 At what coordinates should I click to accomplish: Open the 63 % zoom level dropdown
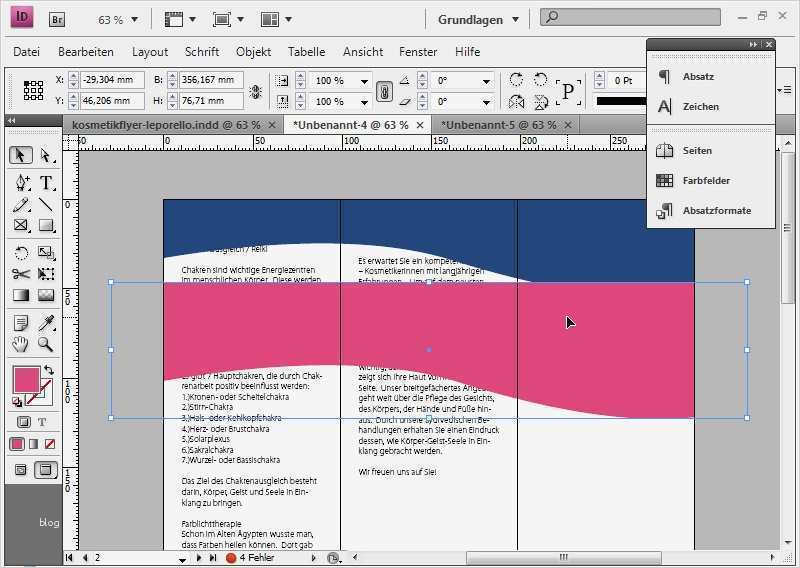[135, 20]
